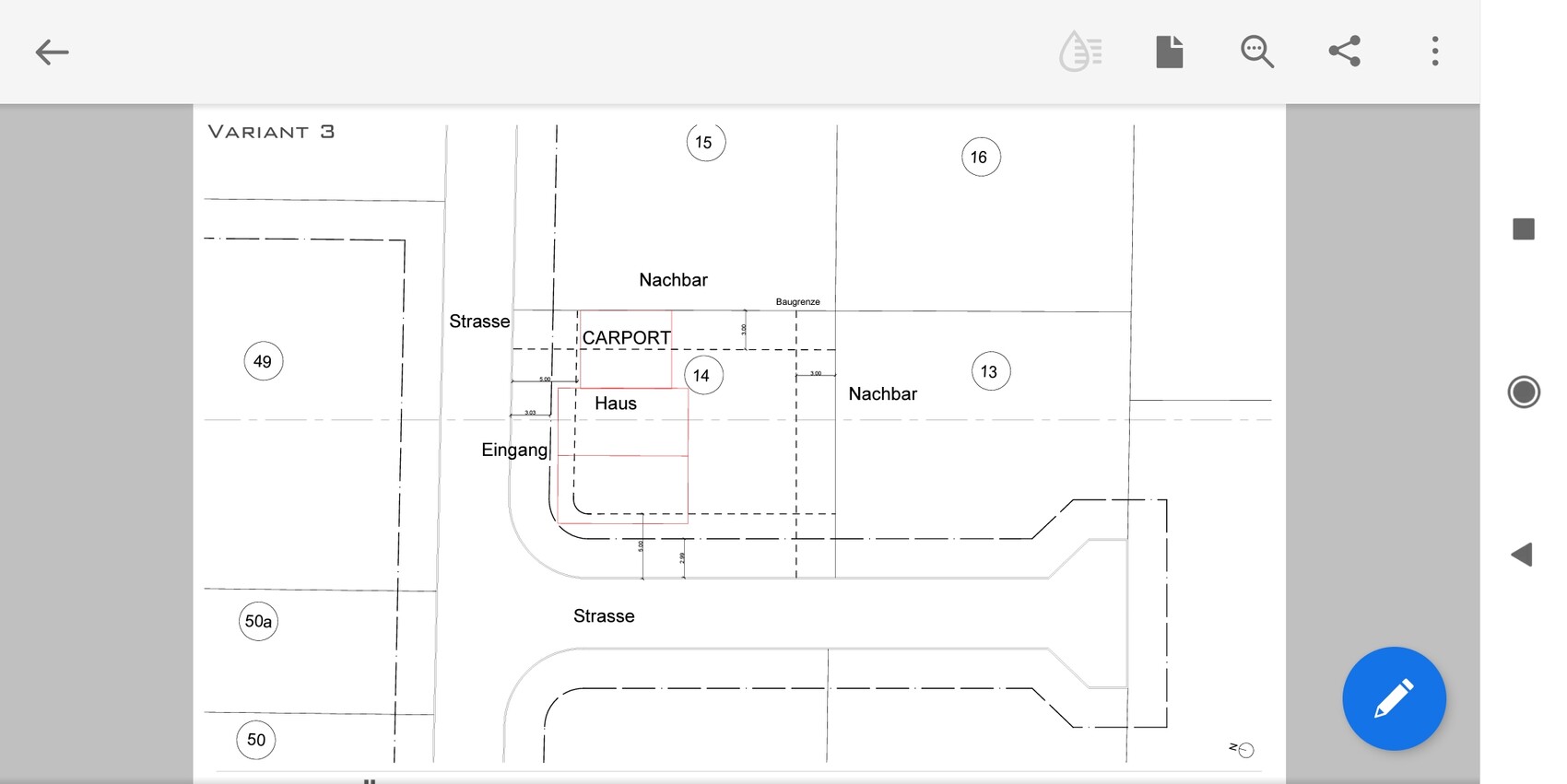
Task: Open page view settings icon
Action: pos(1169,52)
